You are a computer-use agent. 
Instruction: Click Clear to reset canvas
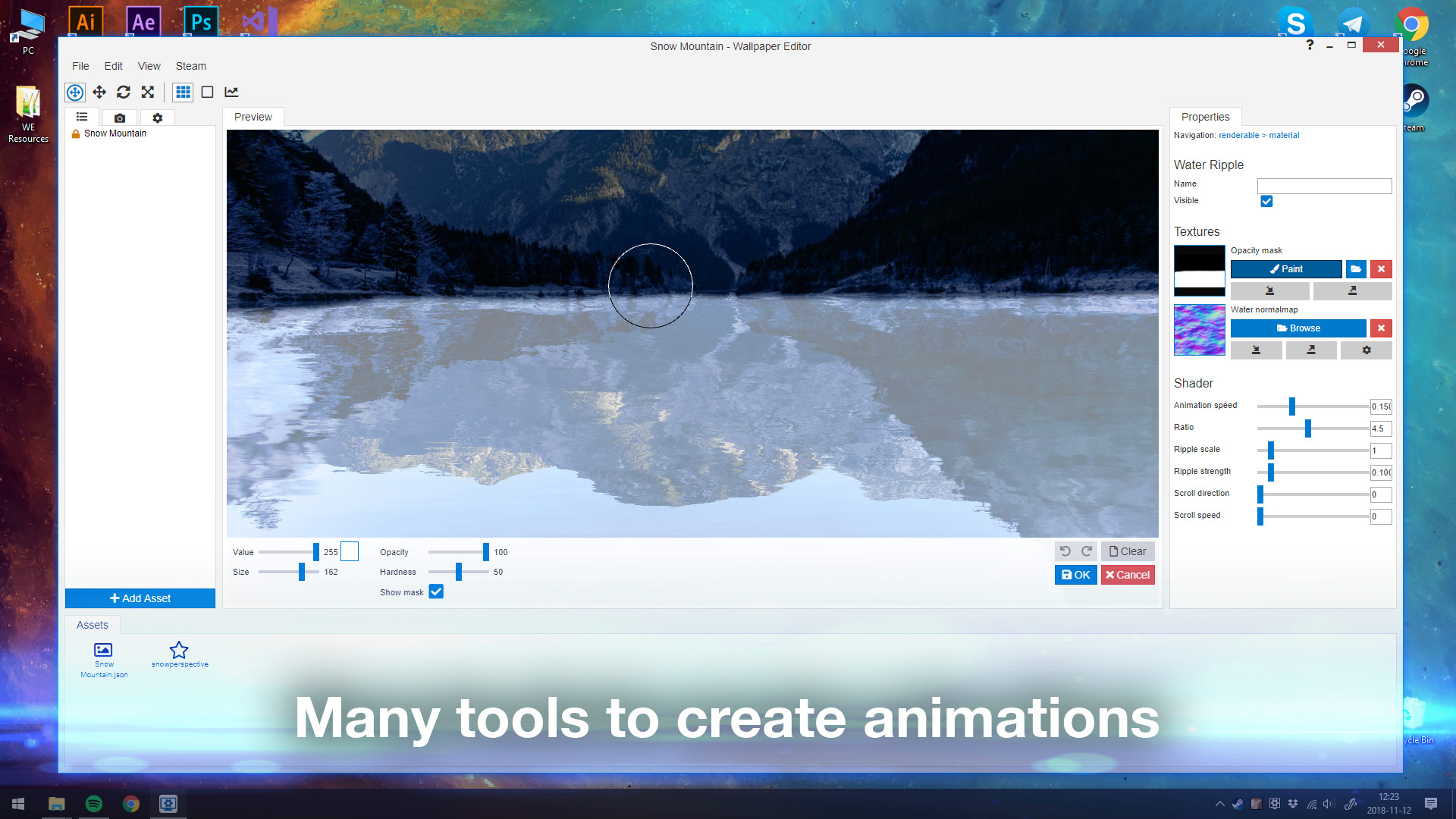point(1125,551)
